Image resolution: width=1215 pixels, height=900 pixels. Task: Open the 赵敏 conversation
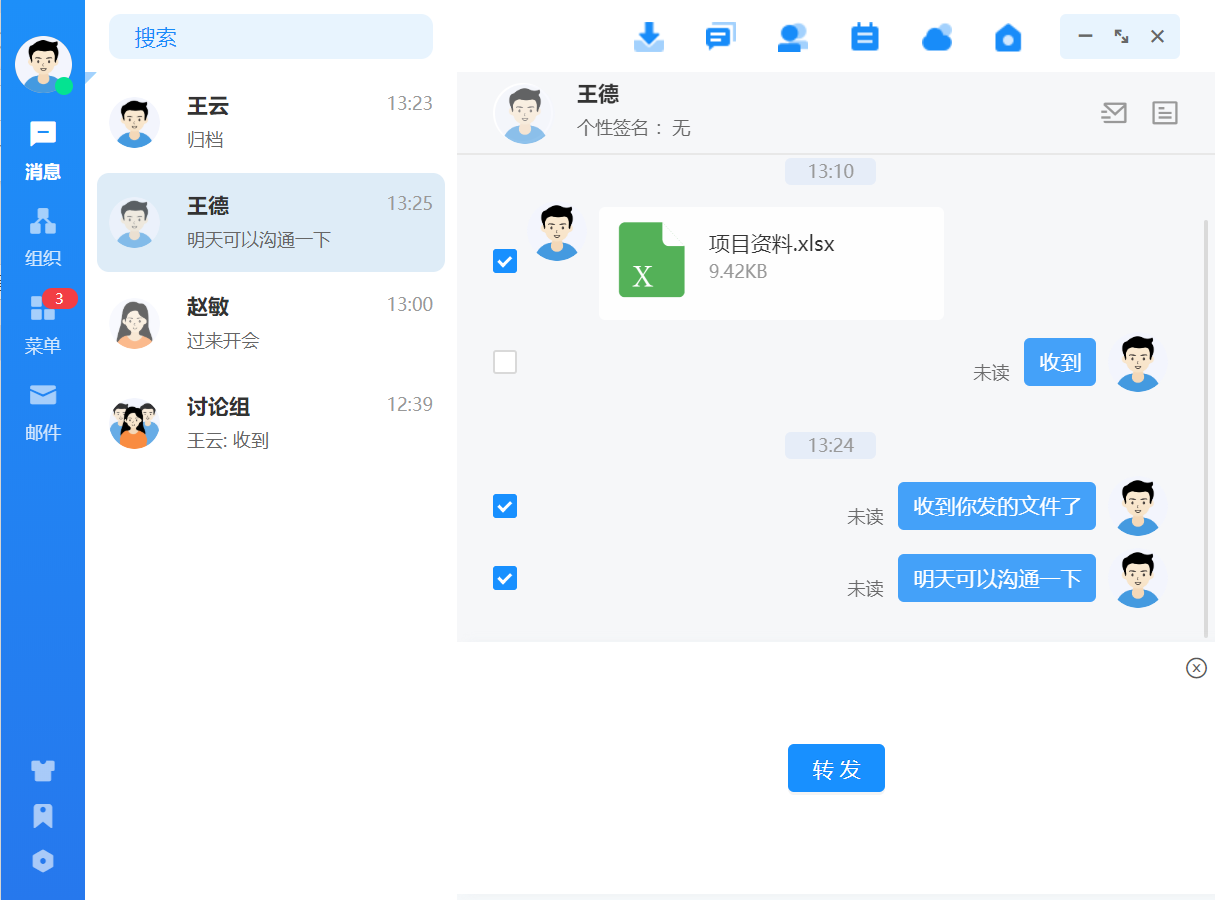(271, 322)
